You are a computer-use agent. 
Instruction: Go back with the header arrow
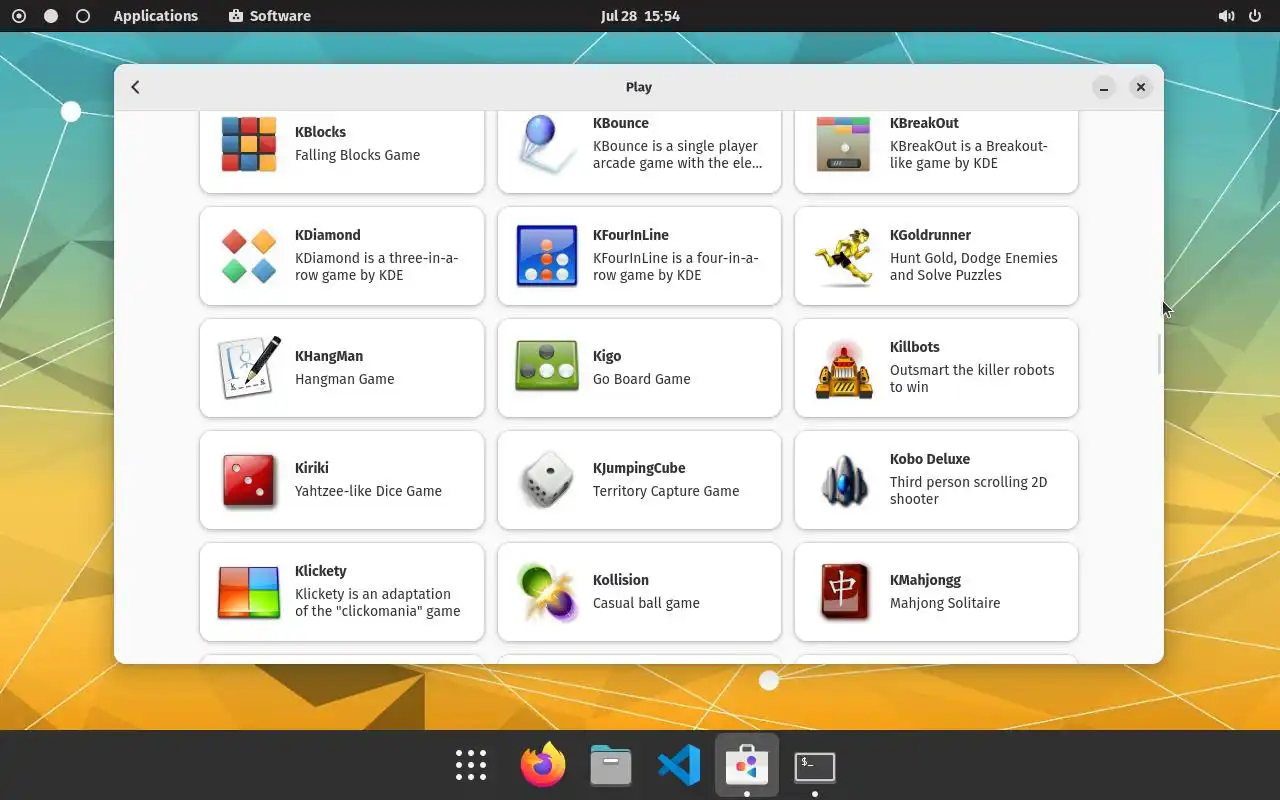136,87
